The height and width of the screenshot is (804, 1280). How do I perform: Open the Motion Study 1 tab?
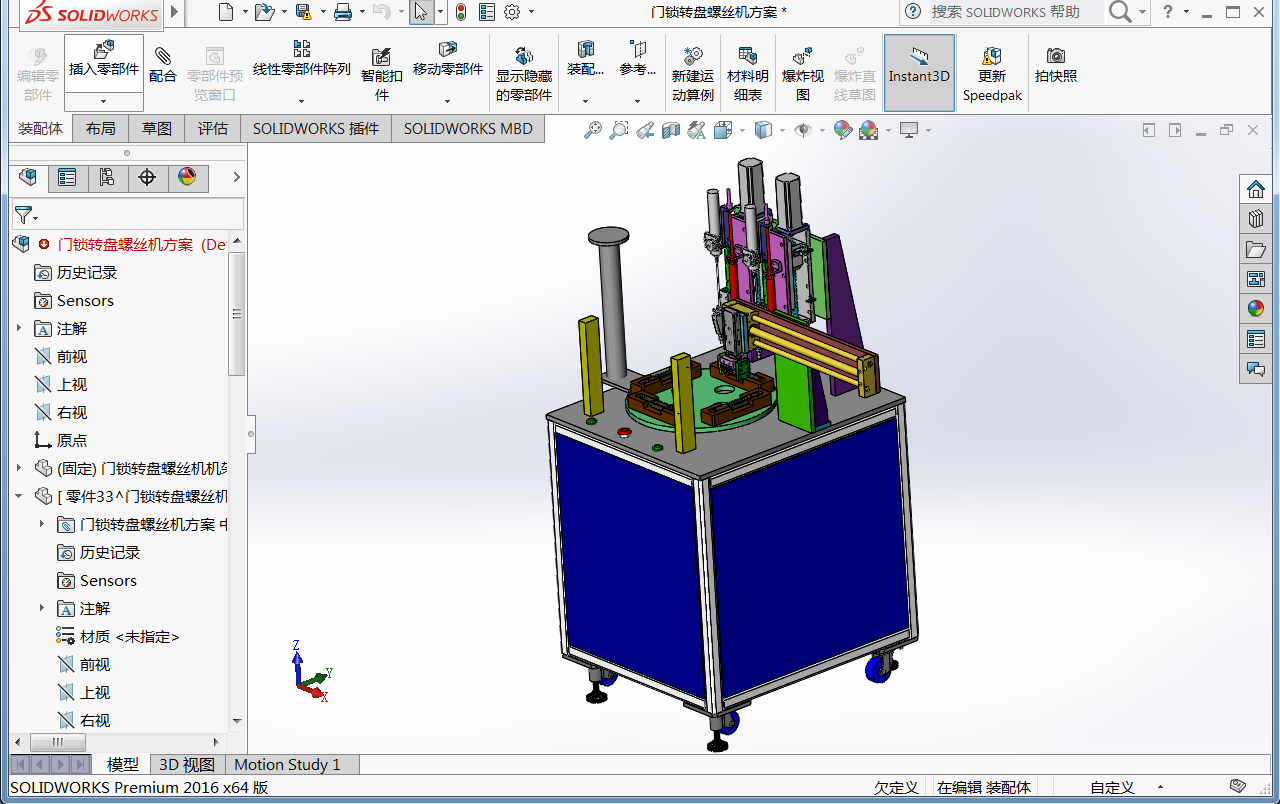click(286, 764)
